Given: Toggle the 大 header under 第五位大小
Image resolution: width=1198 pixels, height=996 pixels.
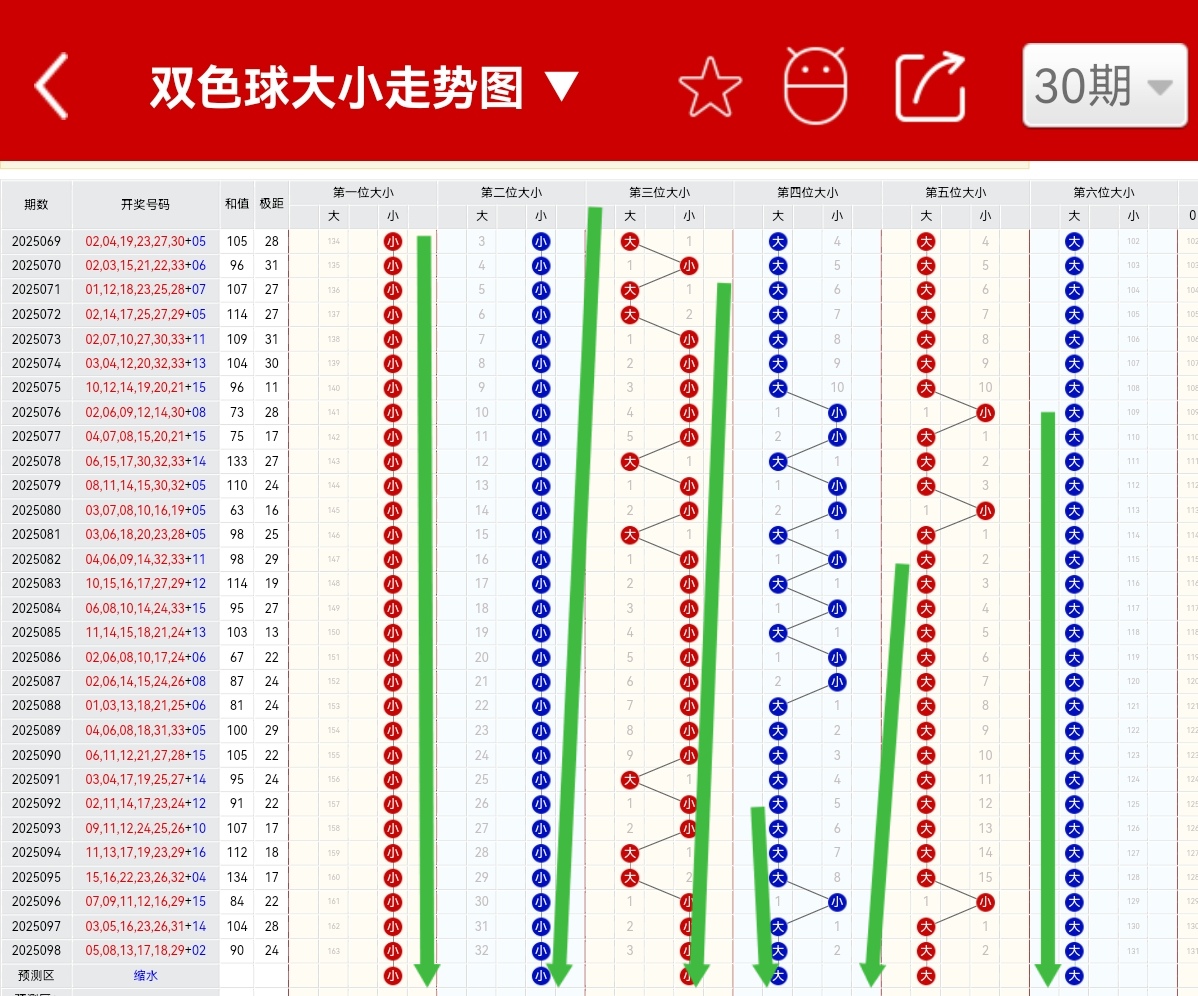Looking at the screenshot, I should 924,216.
